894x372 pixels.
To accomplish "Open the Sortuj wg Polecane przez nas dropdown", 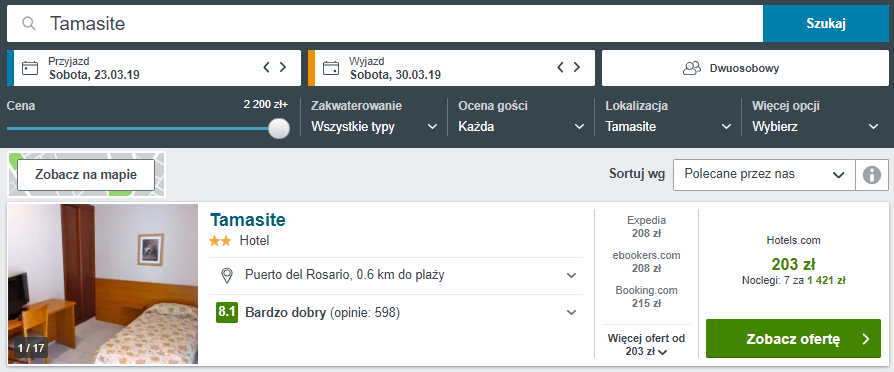I will tap(765, 175).
